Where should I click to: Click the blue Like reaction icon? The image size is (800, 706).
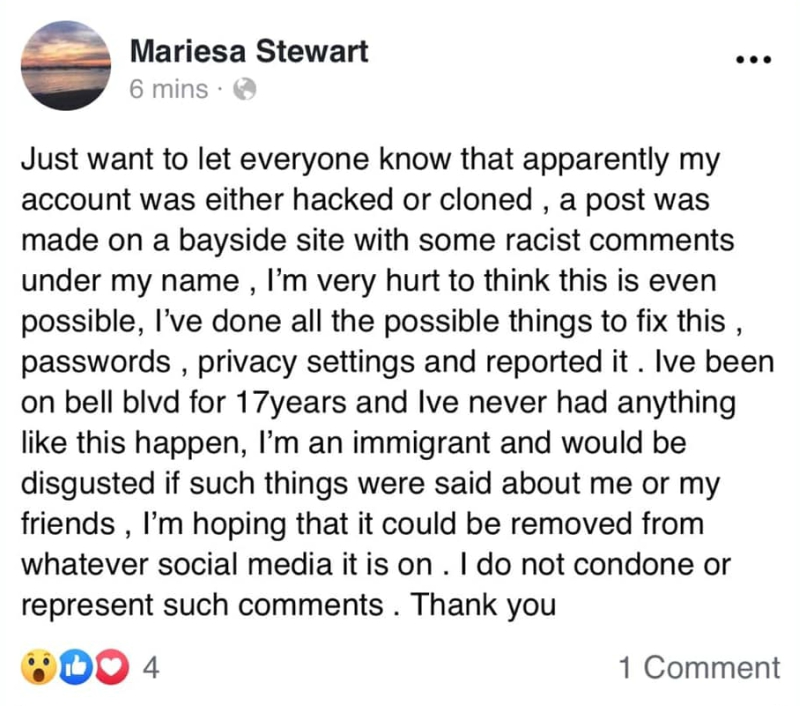(x=76, y=667)
